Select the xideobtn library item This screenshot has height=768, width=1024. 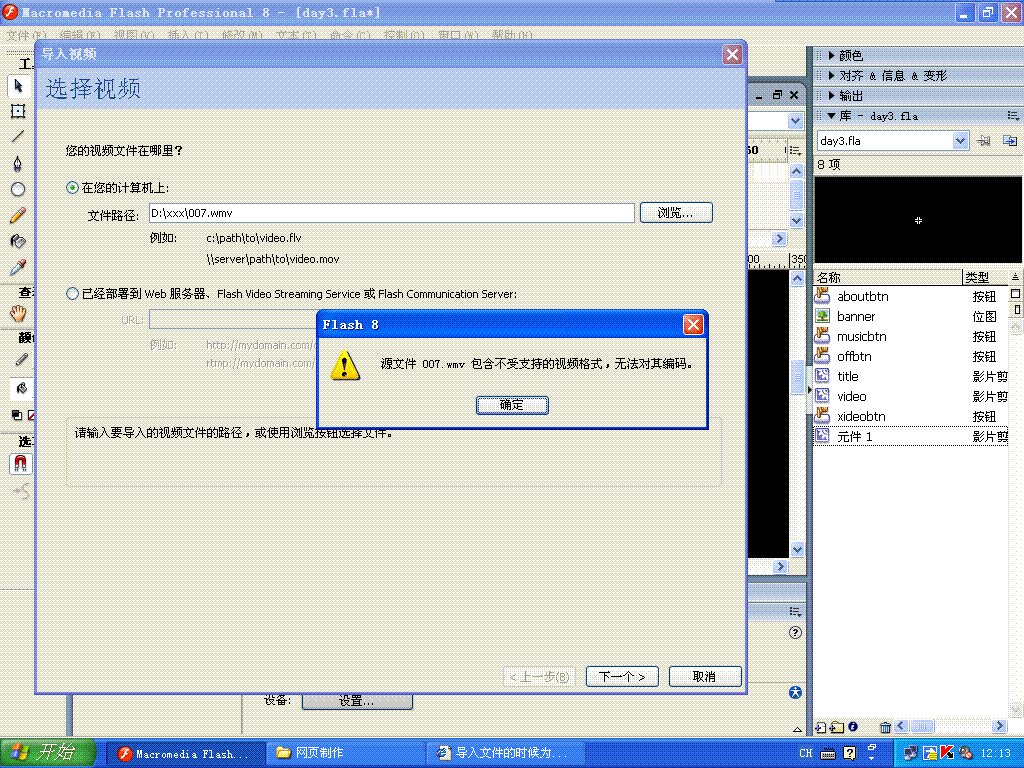[x=910, y=417]
